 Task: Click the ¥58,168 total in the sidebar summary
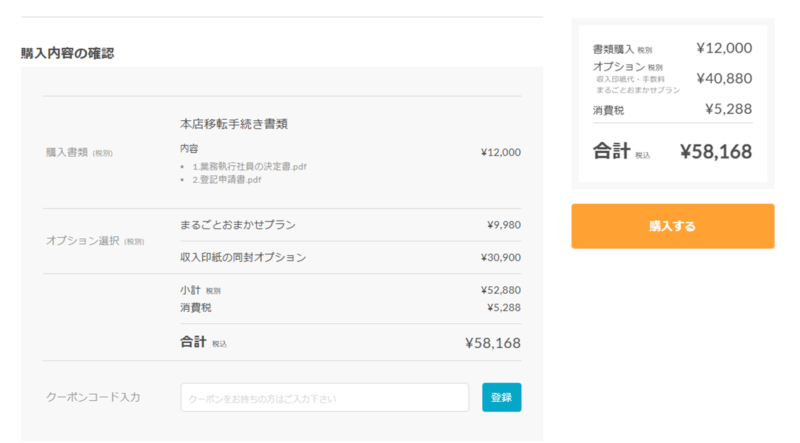[x=715, y=152]
